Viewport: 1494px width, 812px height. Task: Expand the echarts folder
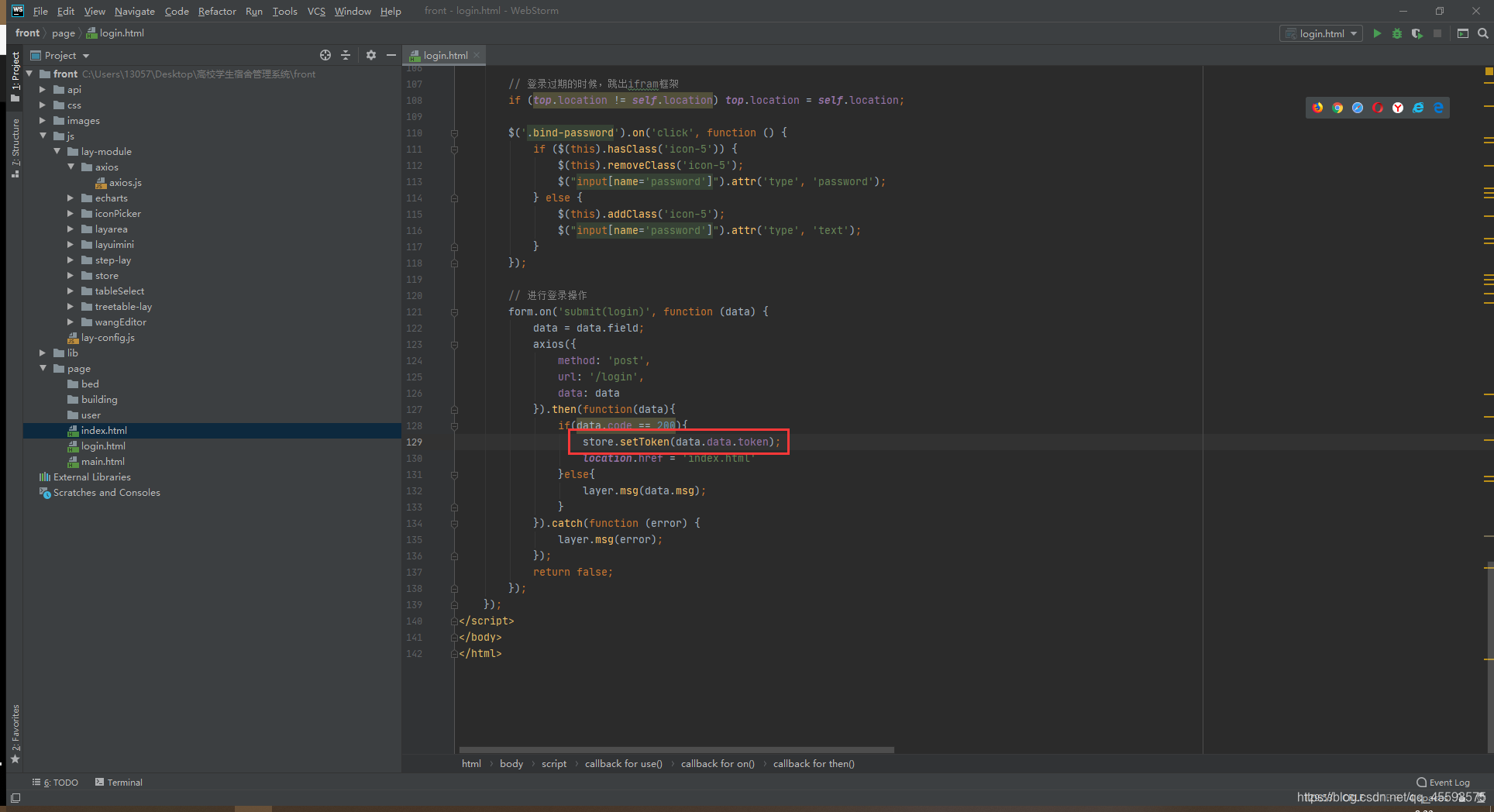tap(71, 198)
